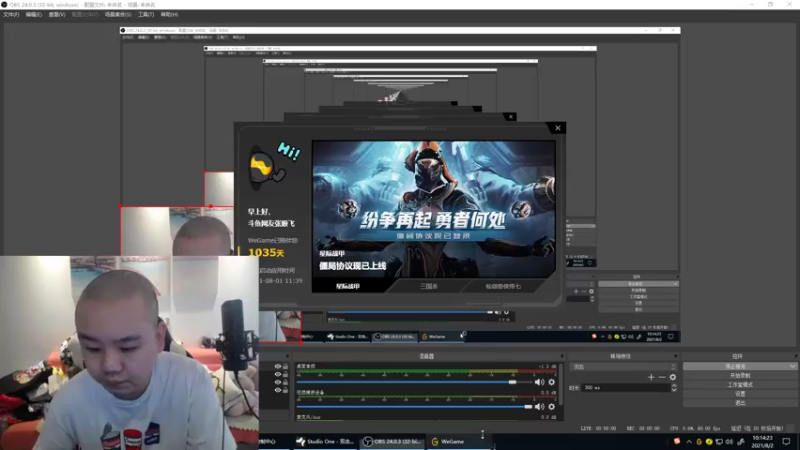
Task: Mute the second mixer track's speaker icon
Action: [x=539, y=407]
